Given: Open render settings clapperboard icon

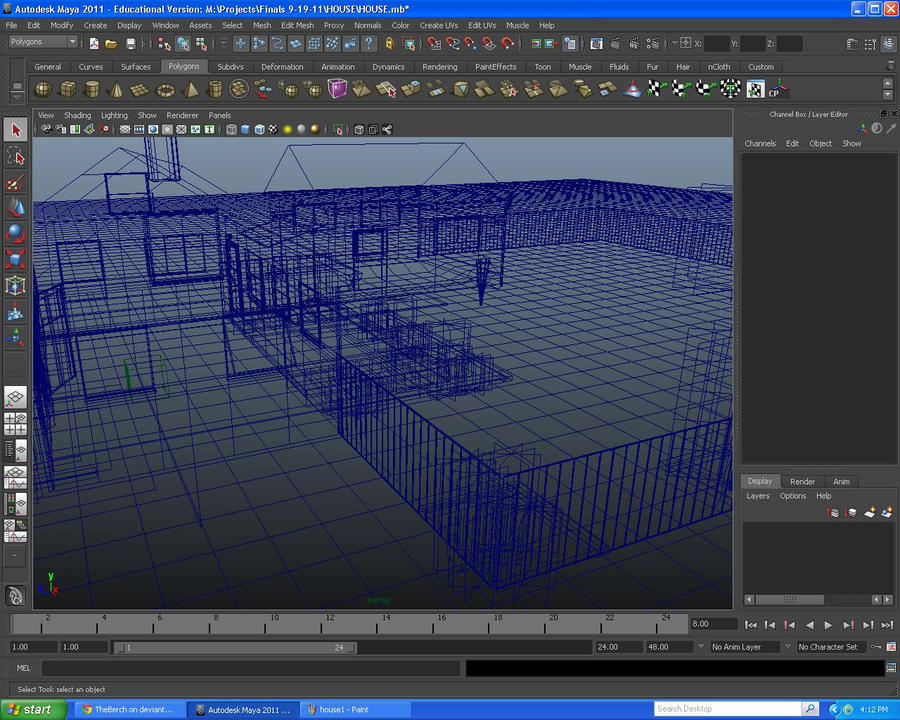Looking at the screenshot, I should (652, 44).
